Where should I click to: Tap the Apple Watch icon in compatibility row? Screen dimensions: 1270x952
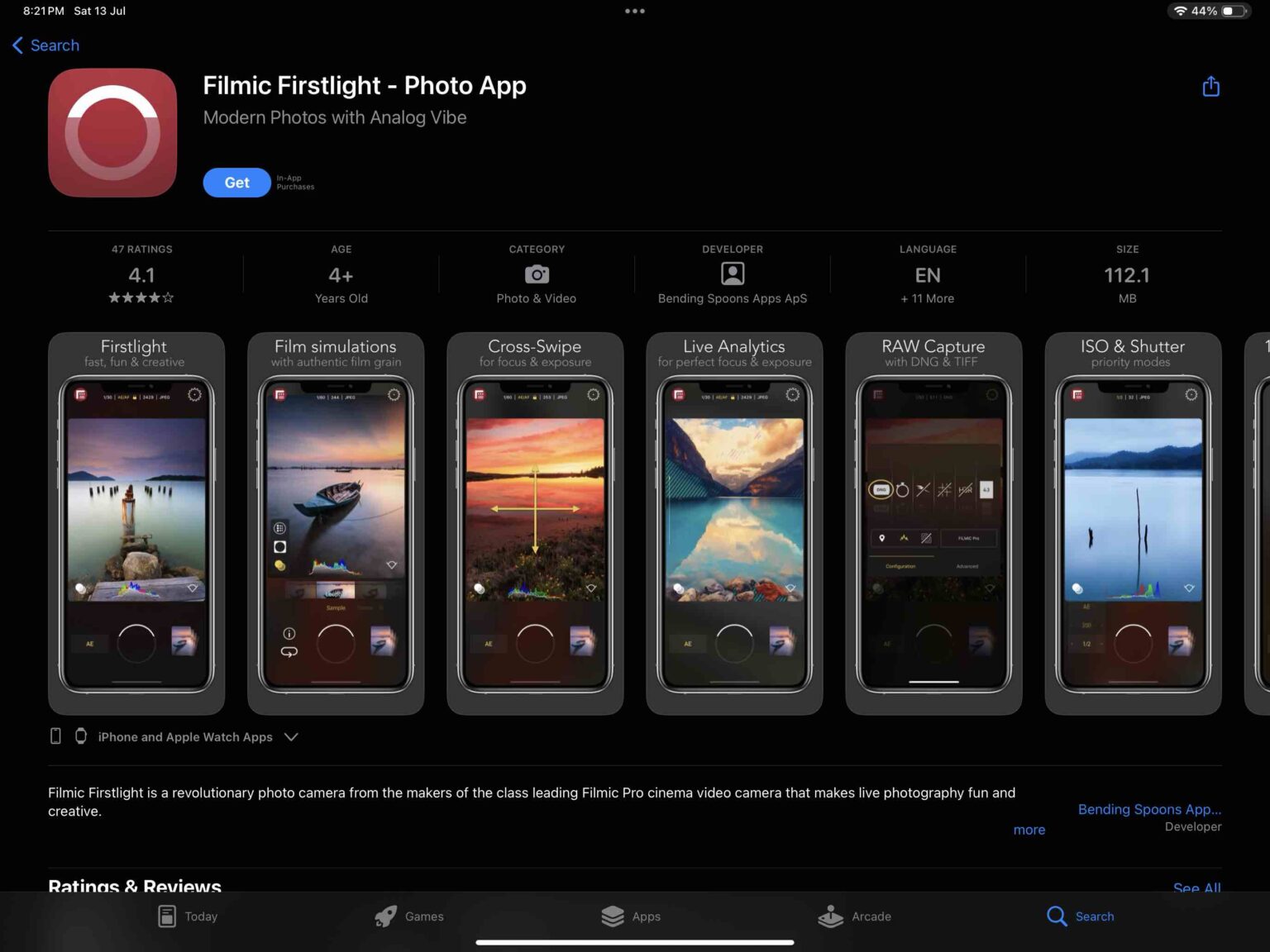point(80,735)
